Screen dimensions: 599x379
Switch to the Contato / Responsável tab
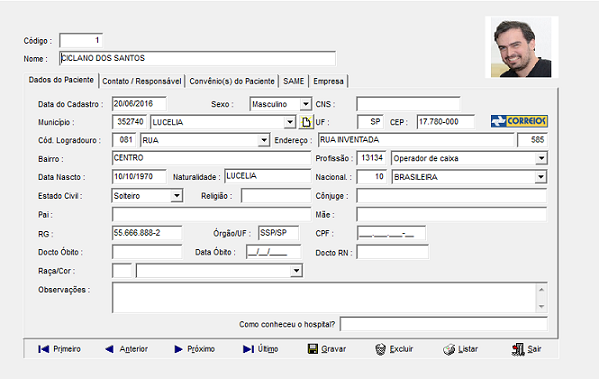pos(142,81)
